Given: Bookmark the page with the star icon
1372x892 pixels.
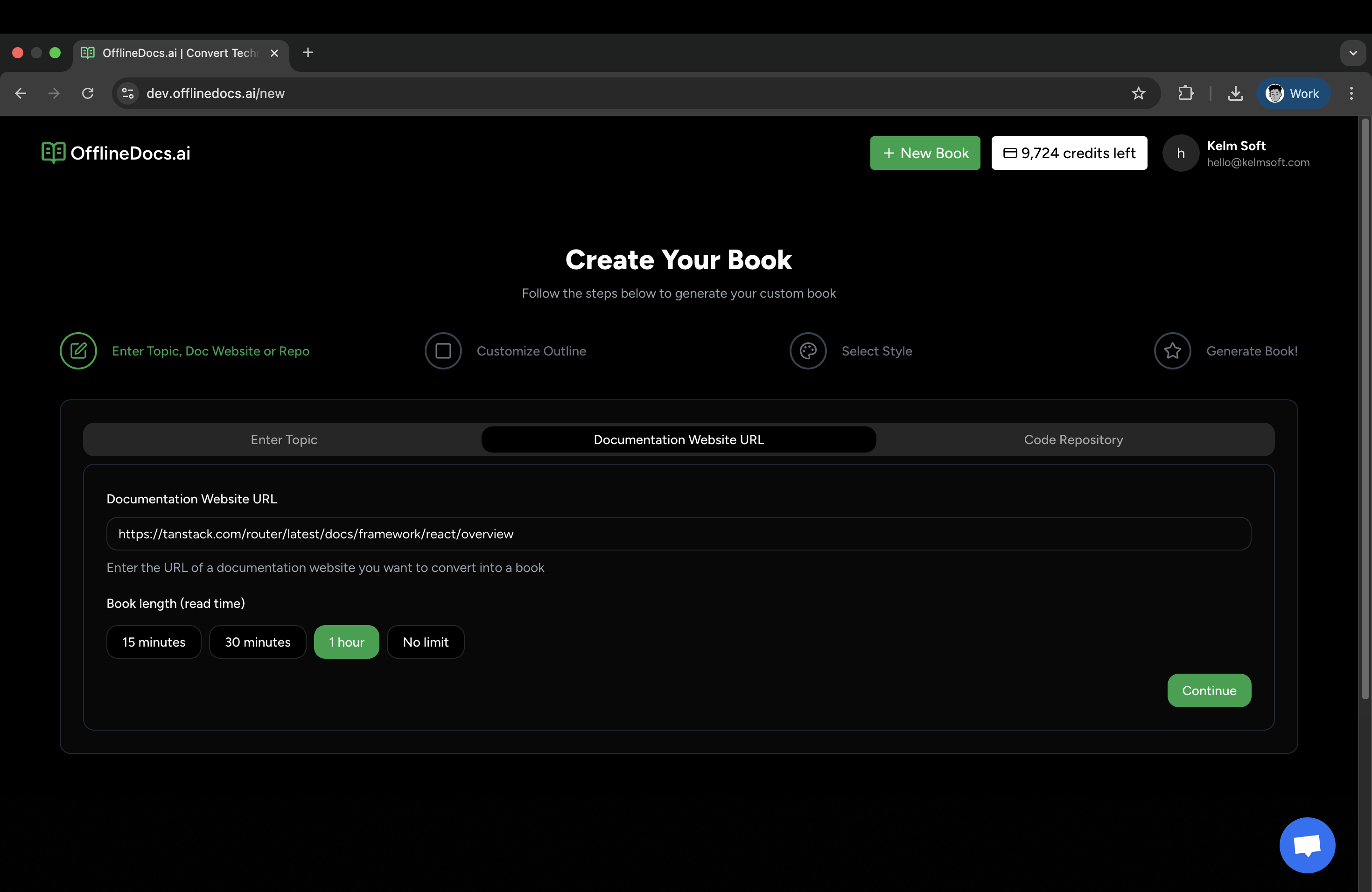Looking at the screenshot, I should (x=1139, y=93).
